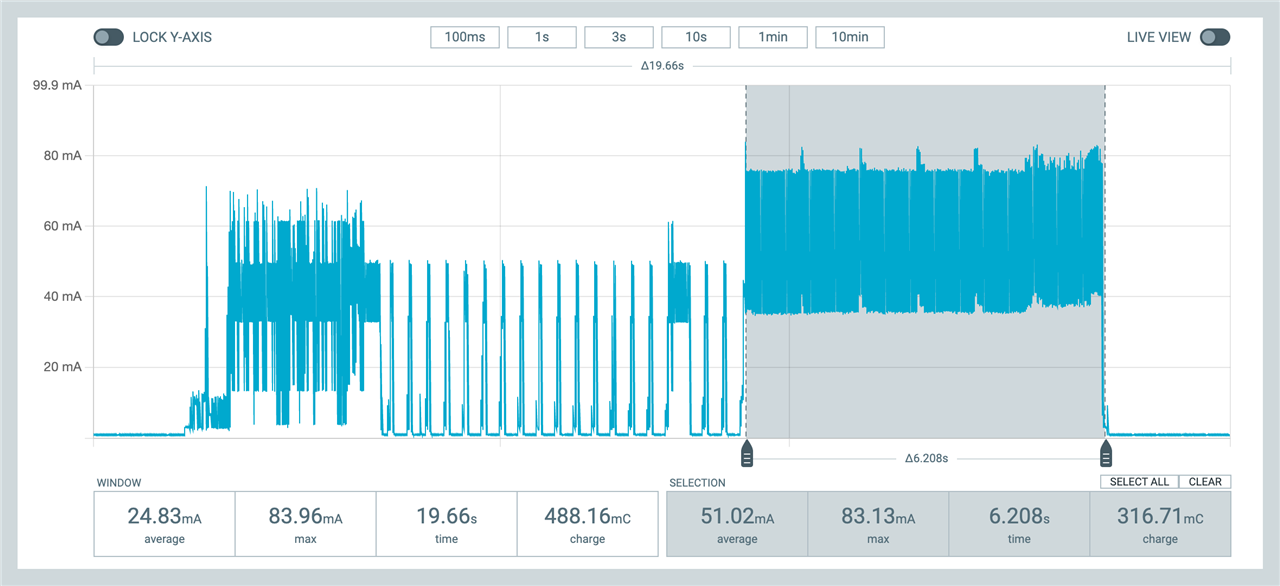Click the Δ6.208s selection duration label

926,458
